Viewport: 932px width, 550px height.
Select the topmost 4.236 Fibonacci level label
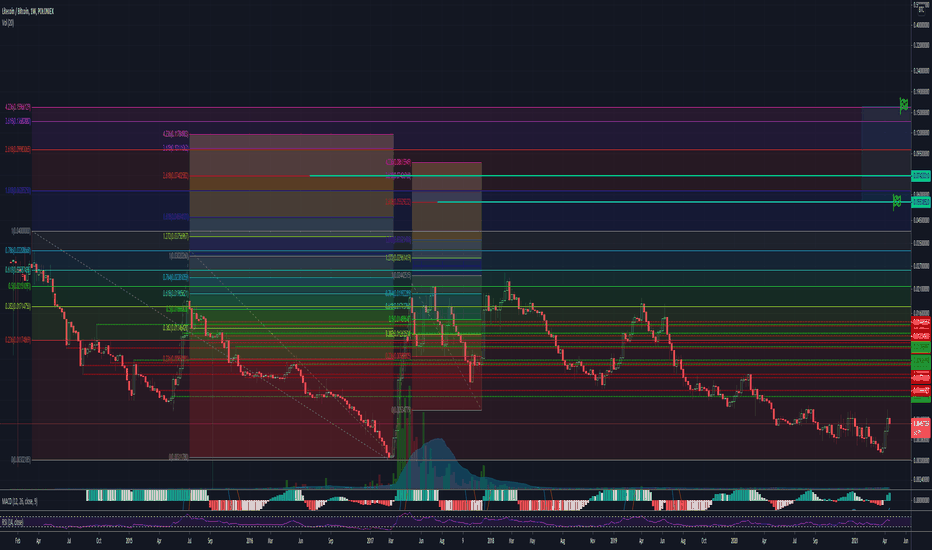18,108
